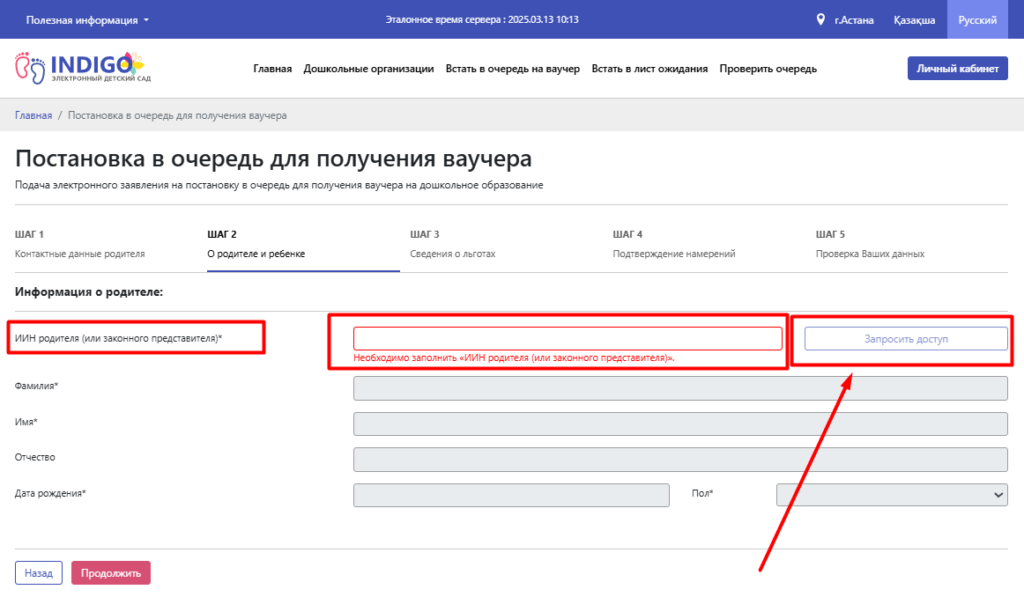The image size is (1024, 597).
Task: Open the Пол dropdown selector
Action: coord(891,494)
